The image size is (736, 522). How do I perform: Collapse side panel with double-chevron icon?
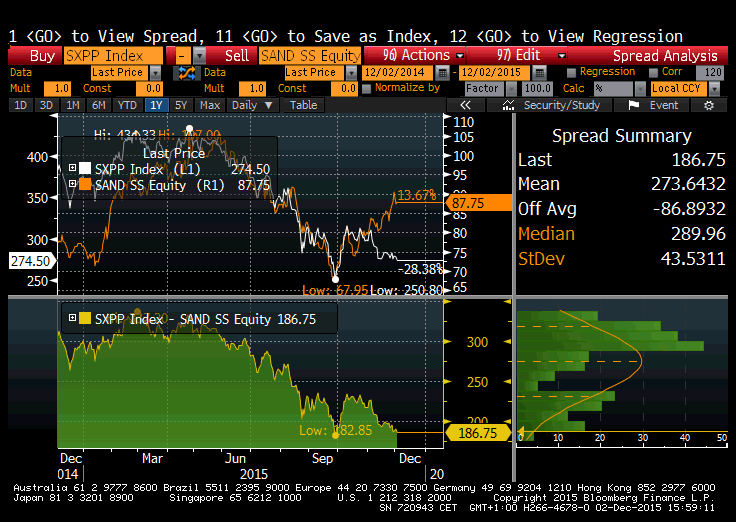[465, 105]
